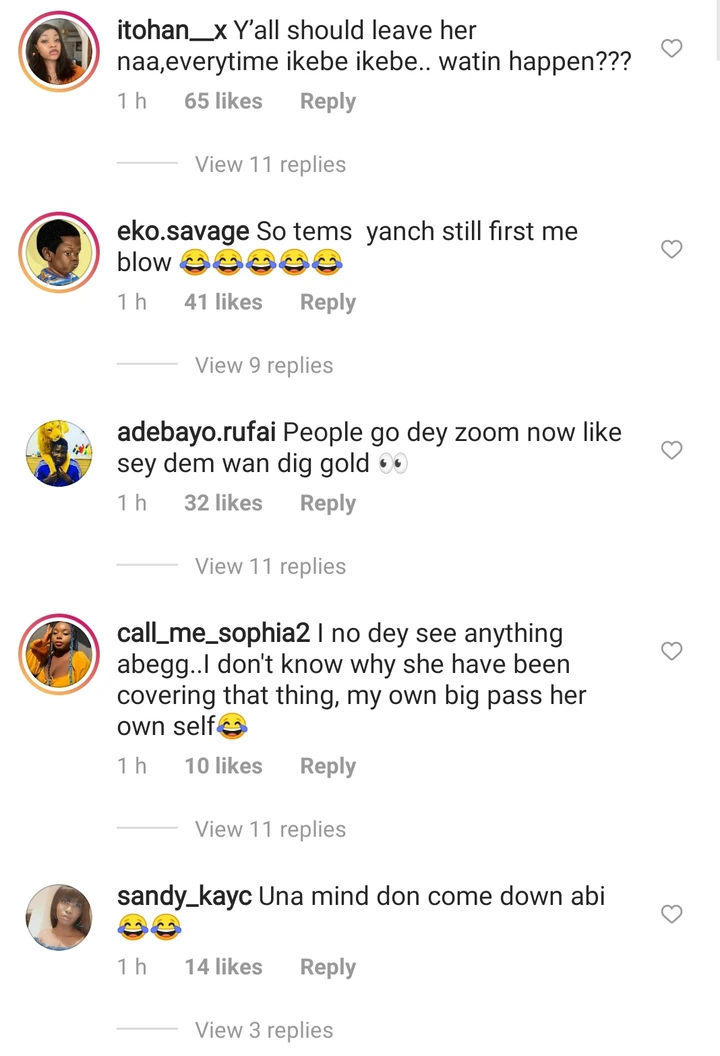
Task: Tap adebayo.rufai's profile photo
Action: [x=58, y=454]
